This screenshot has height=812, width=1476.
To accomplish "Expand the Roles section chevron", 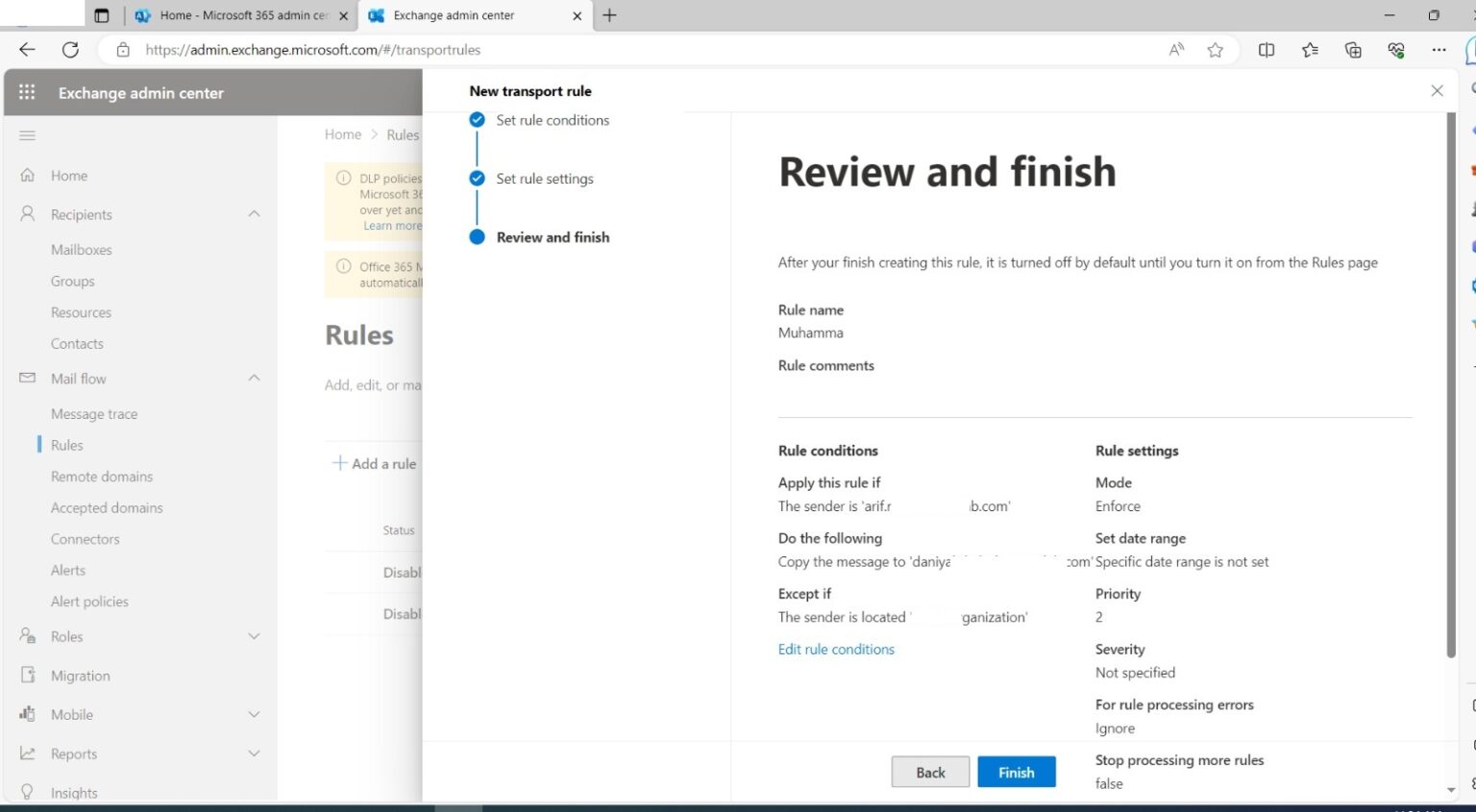I will click(x=254, y=635).
